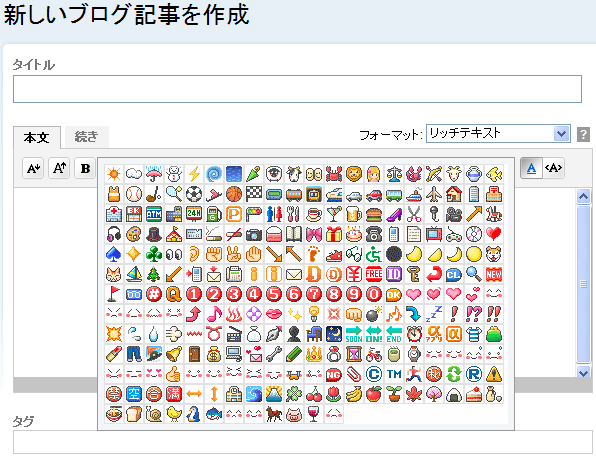The height and width of the screenshot is (459, 596).
Task: Pick the cherries emoji
Action: (x=314, y=394)
